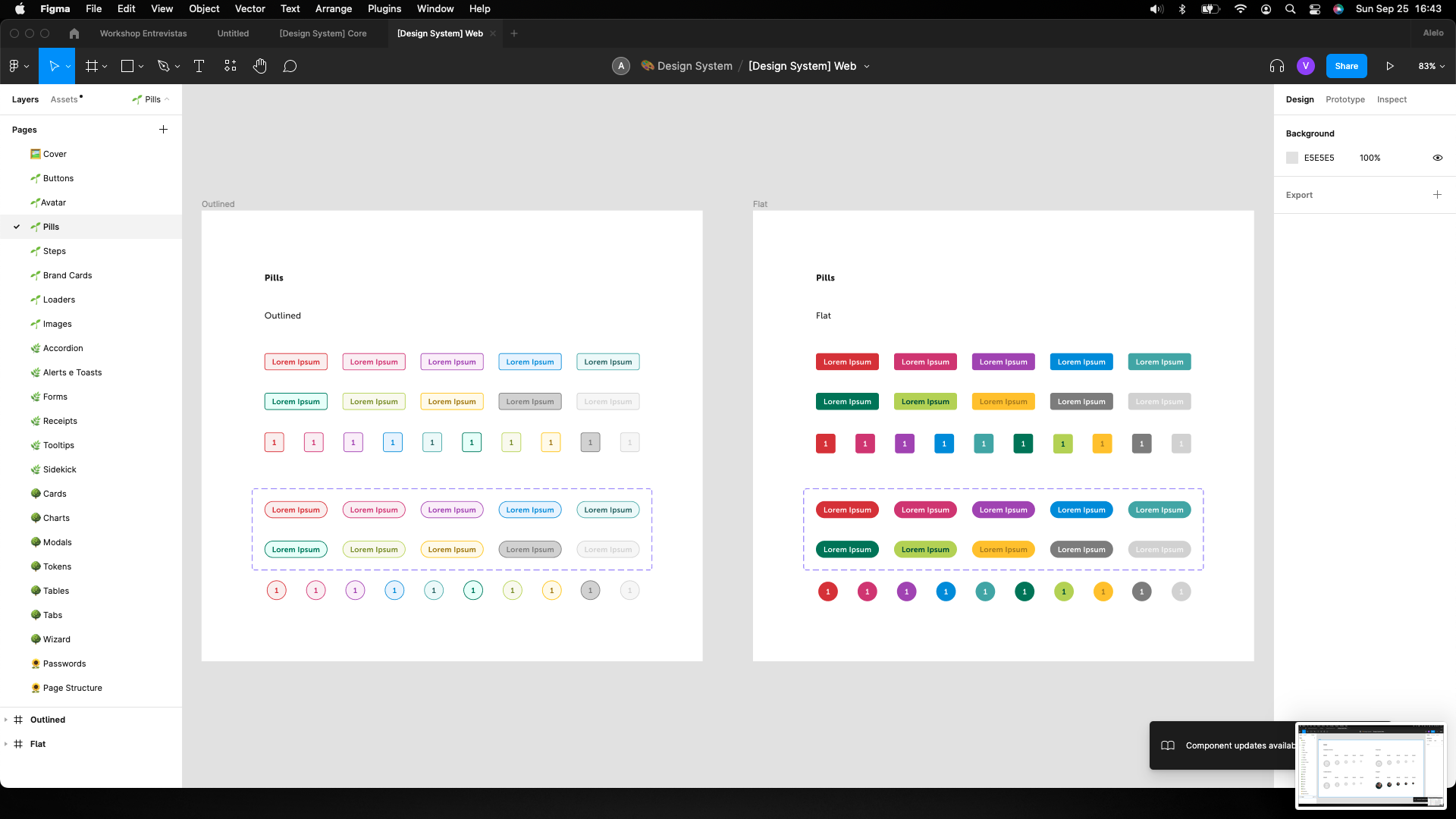
Task: Expand the Flat frame layer
Action: tap(6, 744)
